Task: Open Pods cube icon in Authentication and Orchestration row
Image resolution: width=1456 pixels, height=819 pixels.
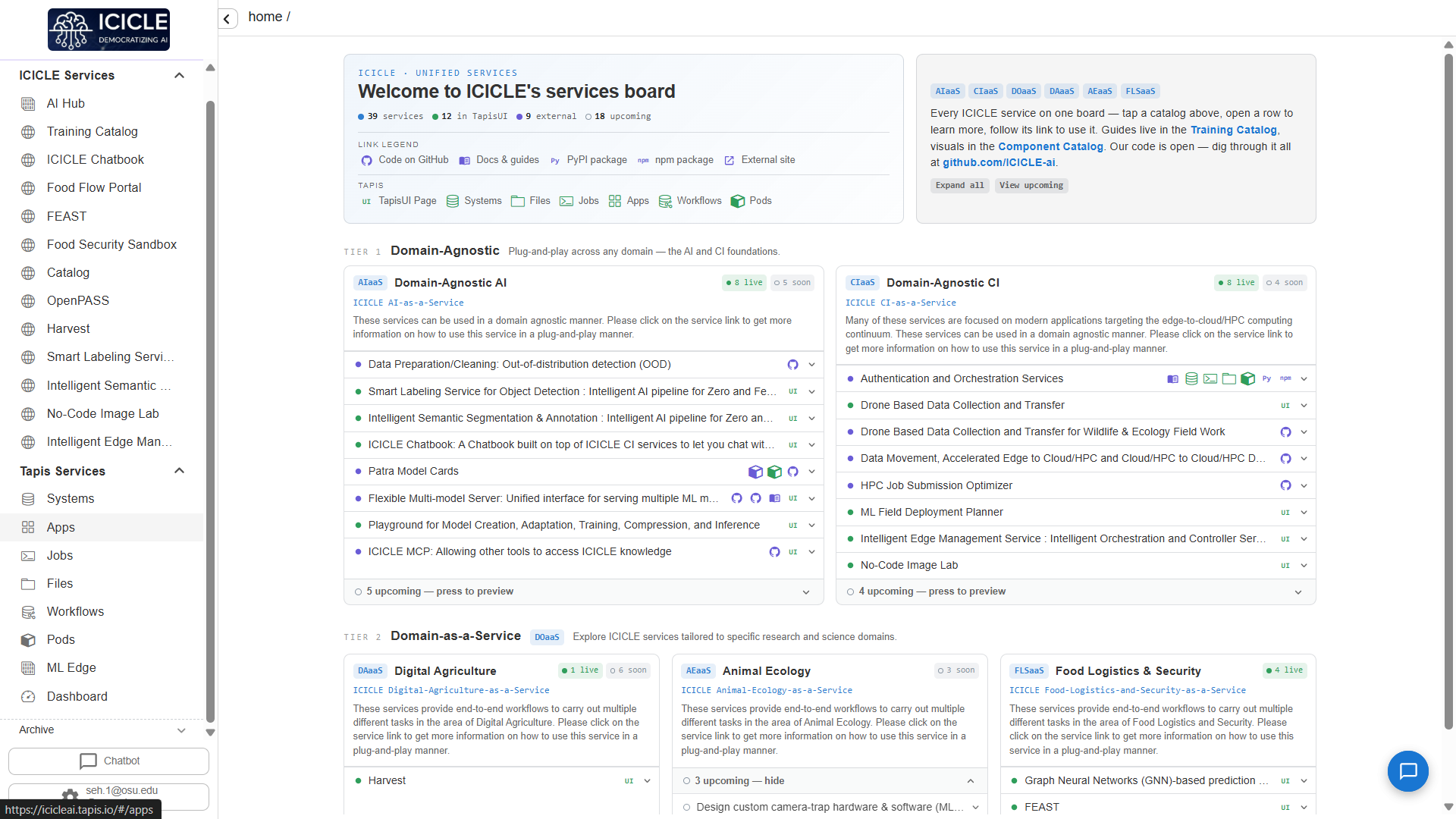Action: click(1247, 379)
